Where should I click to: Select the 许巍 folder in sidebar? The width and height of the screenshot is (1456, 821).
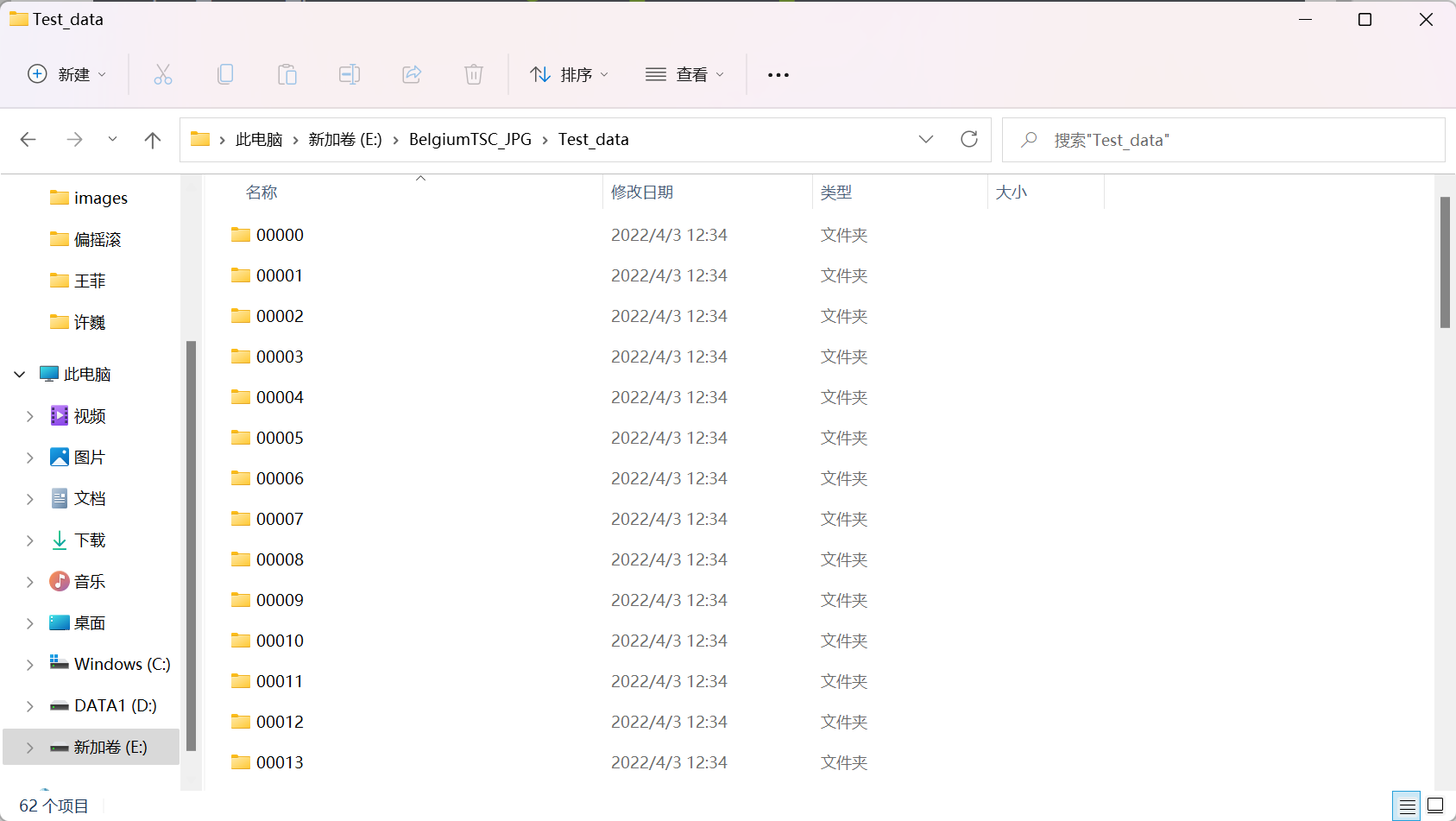78,322
